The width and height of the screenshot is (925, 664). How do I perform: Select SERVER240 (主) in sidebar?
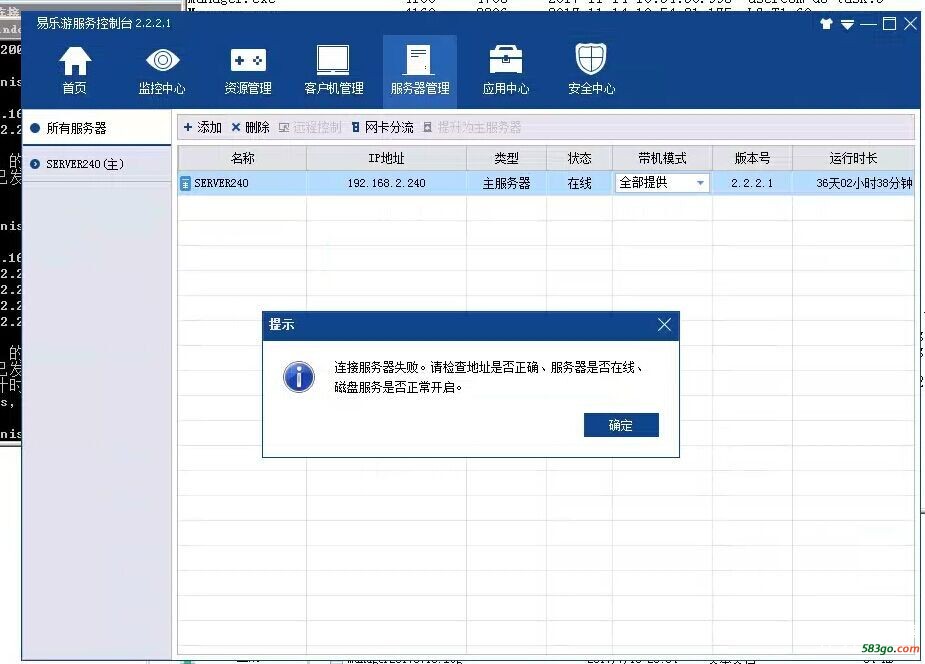point(97,164)
